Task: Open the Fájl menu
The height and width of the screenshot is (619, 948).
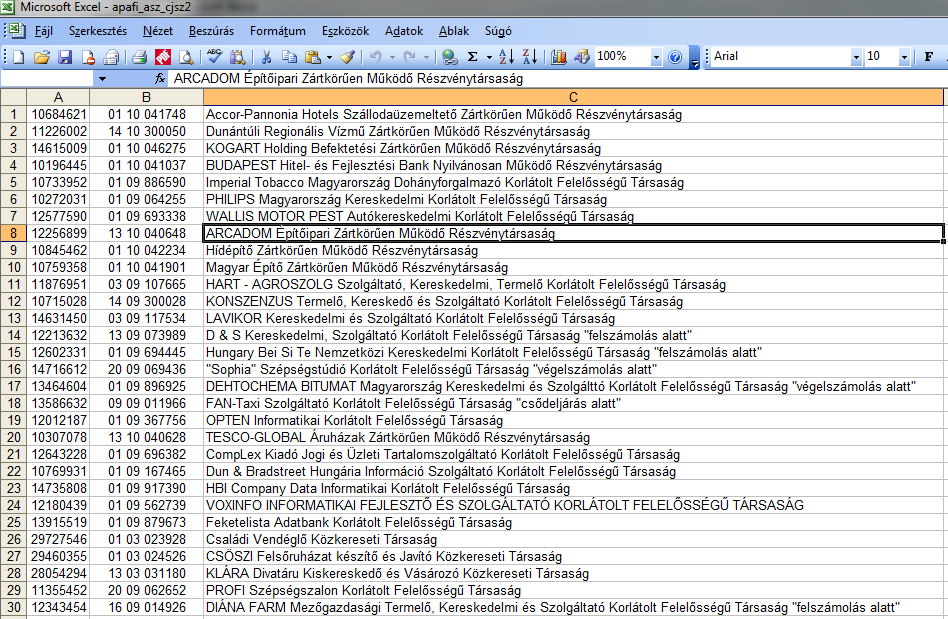Action: [44, 31]
